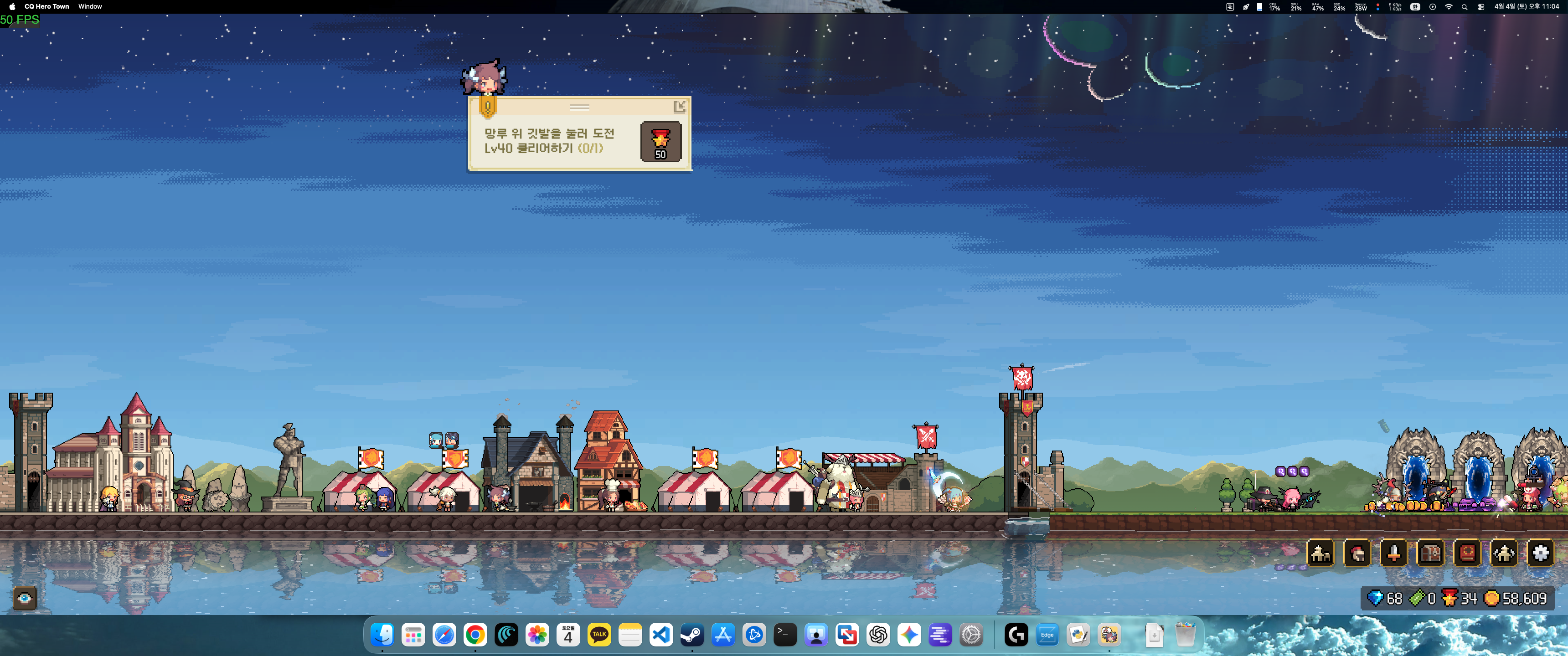Open the hero helmet menu icon
The height and width of the screenshot is (656, 1568).
1357,553
